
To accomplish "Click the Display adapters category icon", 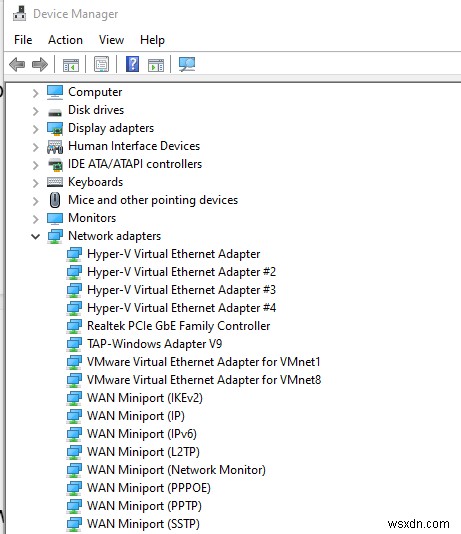I will 55,129.
